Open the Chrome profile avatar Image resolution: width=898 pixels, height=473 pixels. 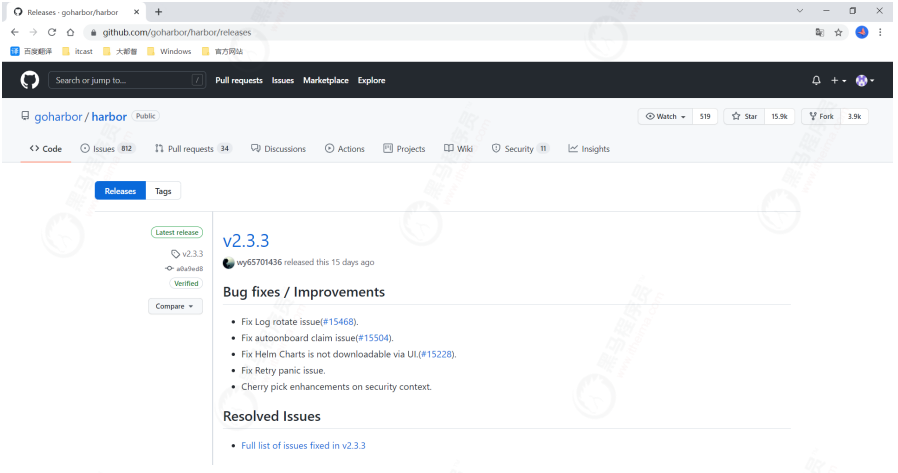click(862, 32)
